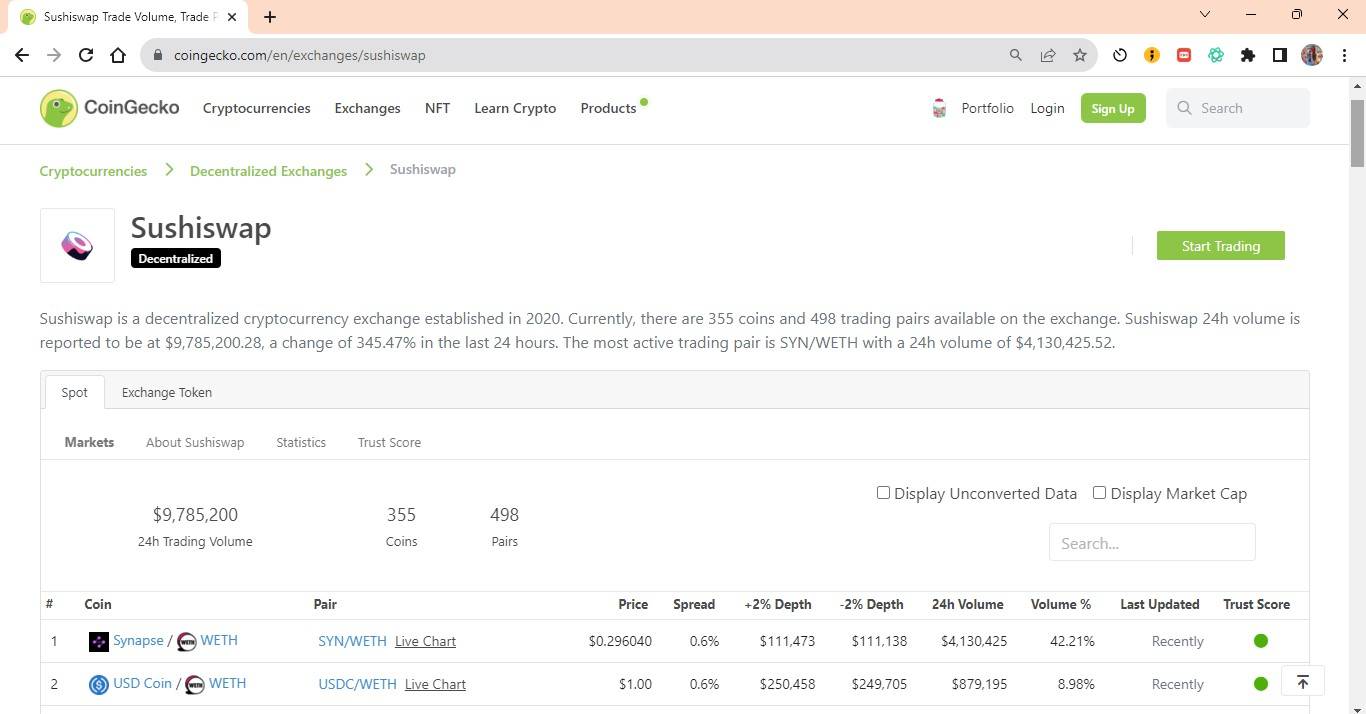
Task: Toggle the browser side panel
Action: click(1279, 55)
